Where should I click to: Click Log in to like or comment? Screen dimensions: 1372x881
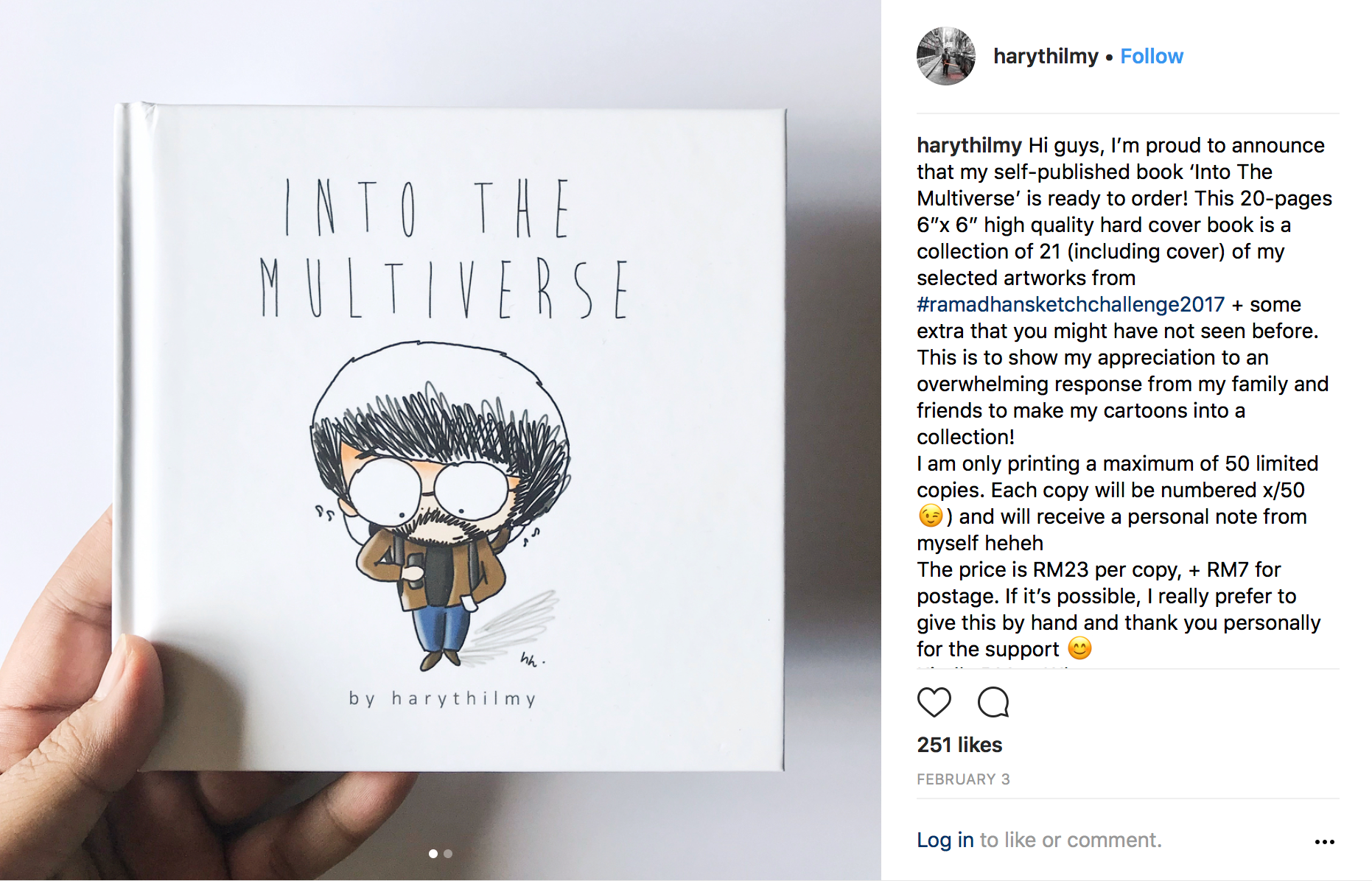[x=945, y=840]
